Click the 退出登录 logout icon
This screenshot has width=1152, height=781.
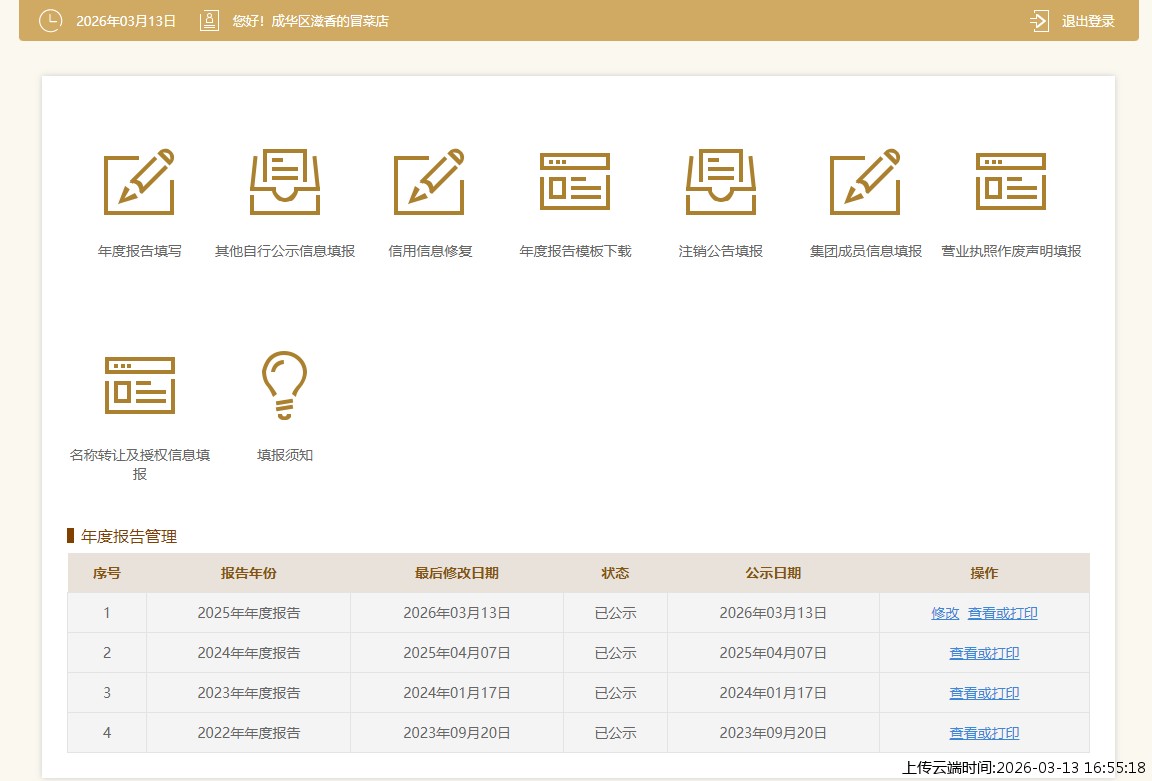(x=1040, y=21)
